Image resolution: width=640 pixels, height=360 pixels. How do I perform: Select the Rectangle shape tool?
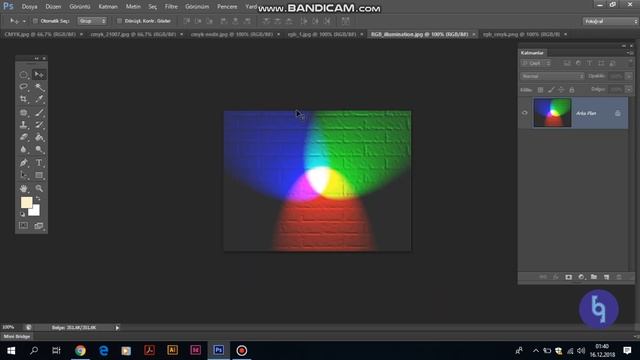(x=39, y=175)
